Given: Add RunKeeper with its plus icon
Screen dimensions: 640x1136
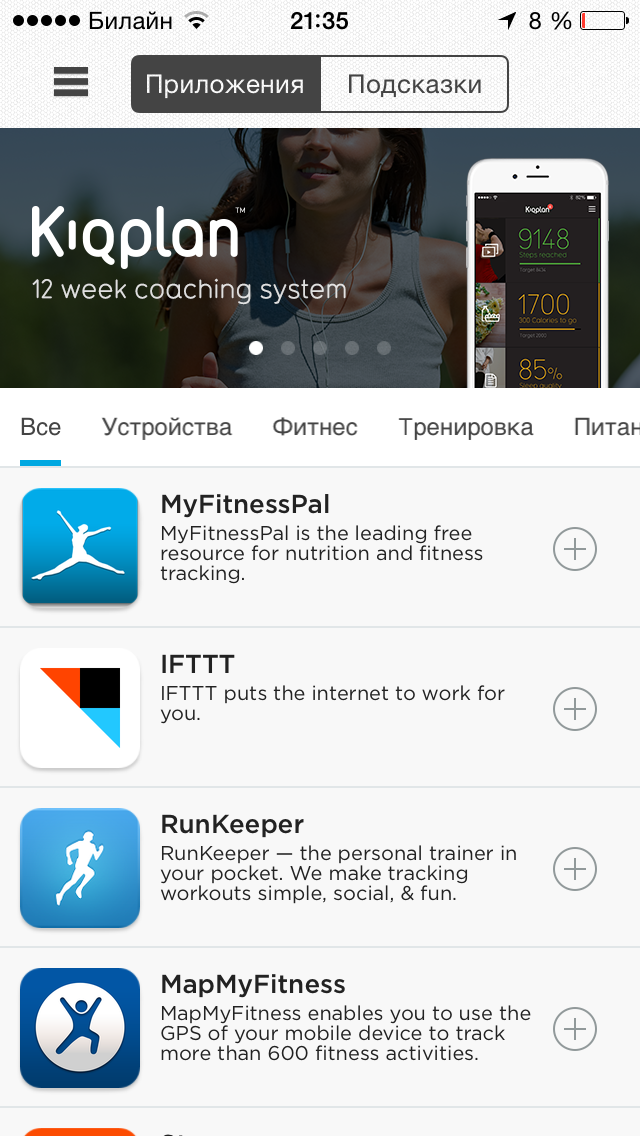Looking at the screenshot, I should (575, 869).
